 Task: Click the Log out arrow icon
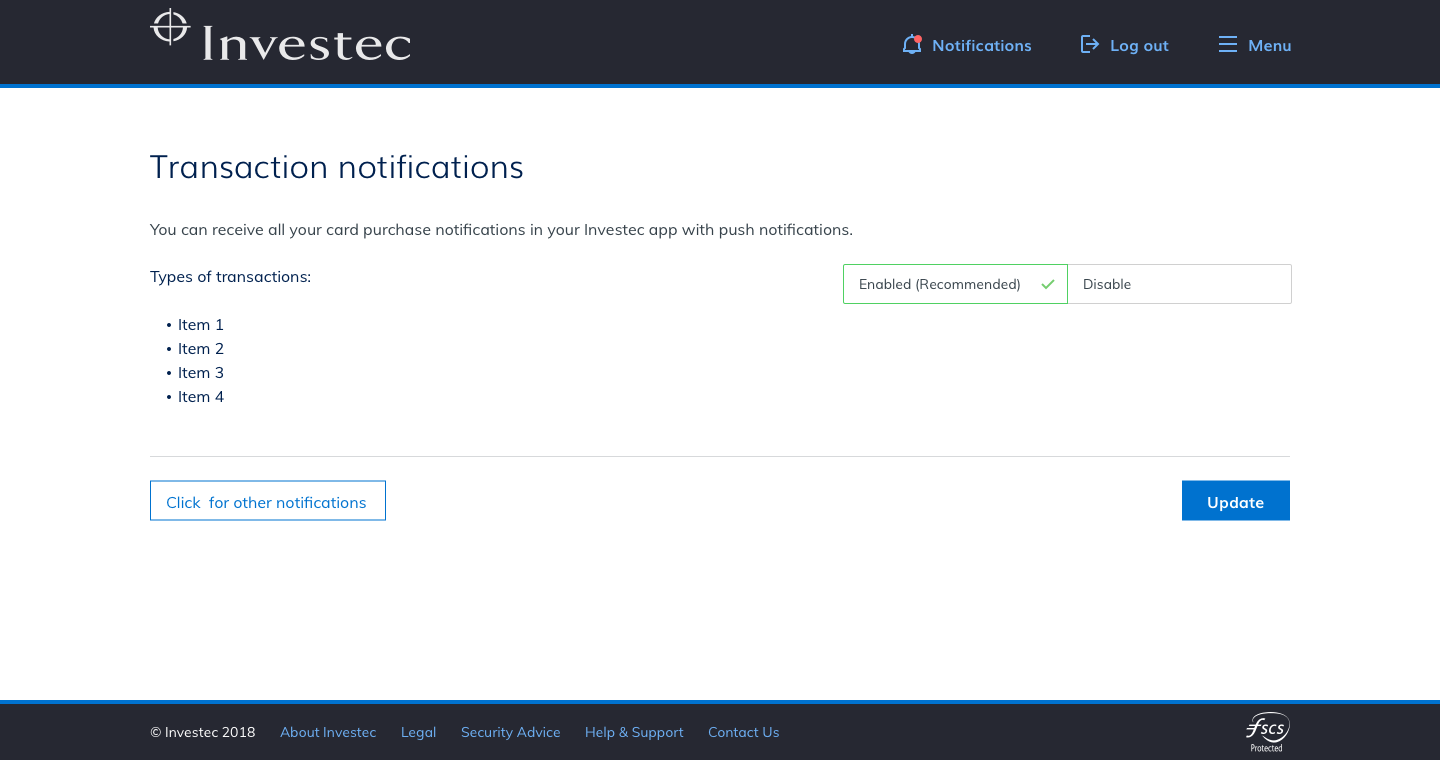point(1089,45)
